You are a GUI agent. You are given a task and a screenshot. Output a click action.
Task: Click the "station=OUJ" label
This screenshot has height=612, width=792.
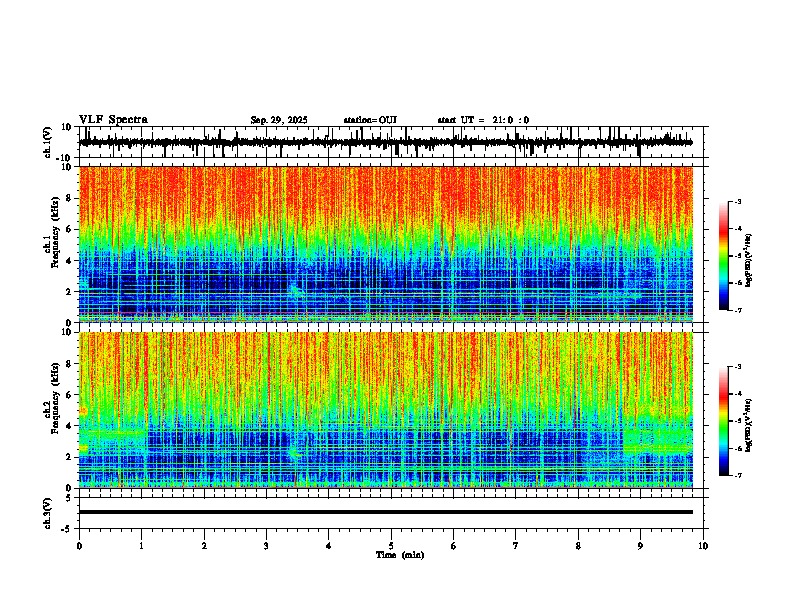click(370, 120)
